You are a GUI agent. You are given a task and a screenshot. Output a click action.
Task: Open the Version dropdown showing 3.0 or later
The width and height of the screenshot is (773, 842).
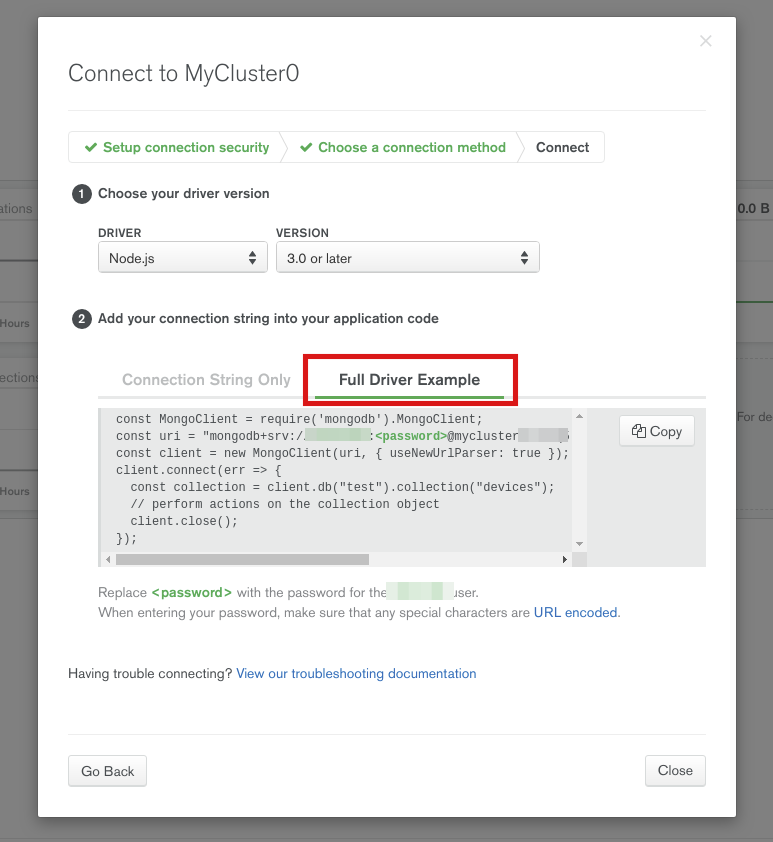tap(407, 258)
